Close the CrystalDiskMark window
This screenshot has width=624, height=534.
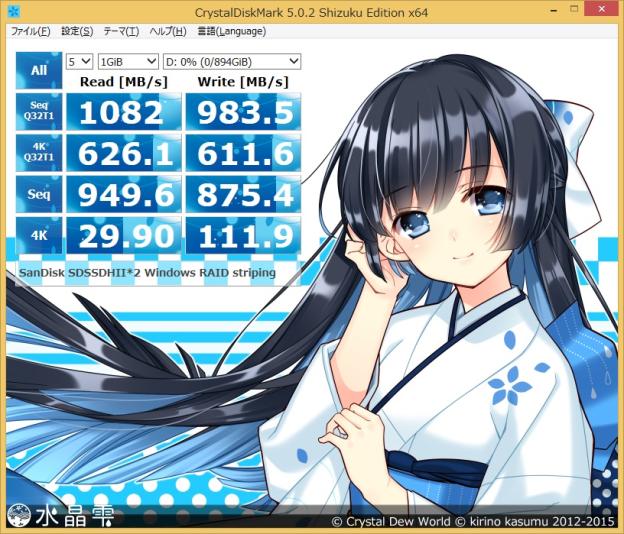(604, 9)
